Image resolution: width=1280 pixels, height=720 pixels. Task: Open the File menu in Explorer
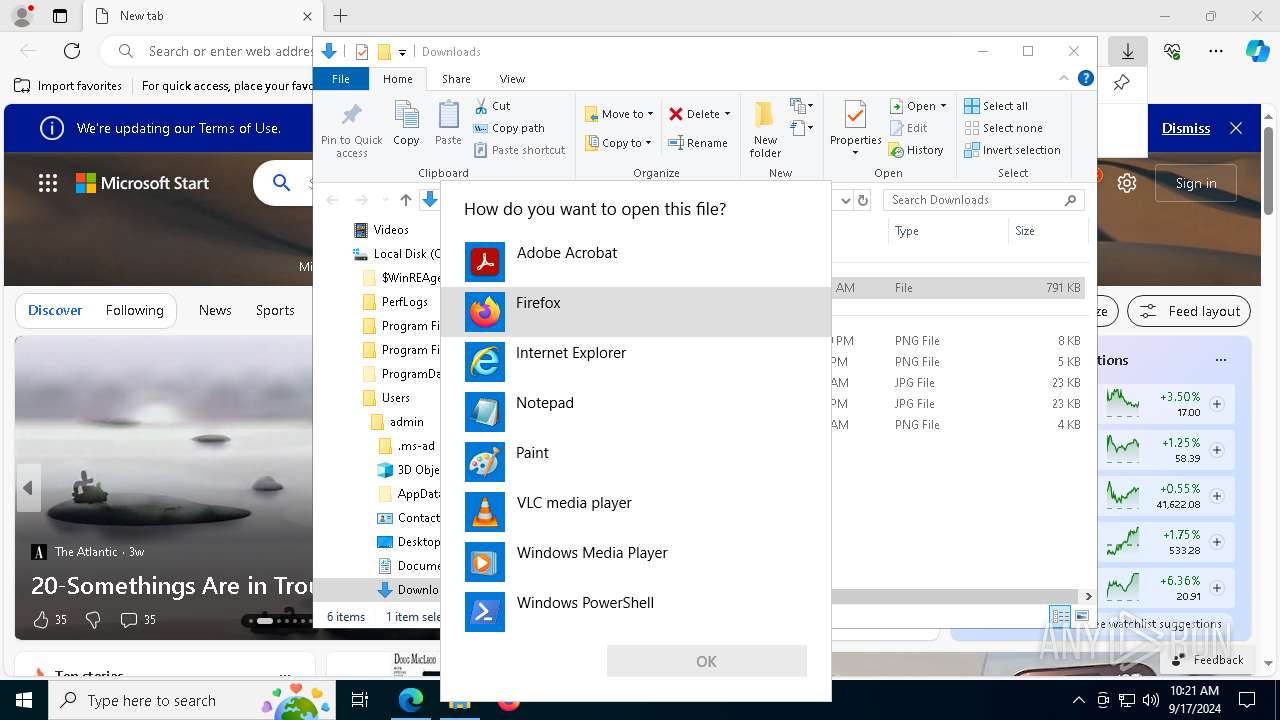point(341,79)
